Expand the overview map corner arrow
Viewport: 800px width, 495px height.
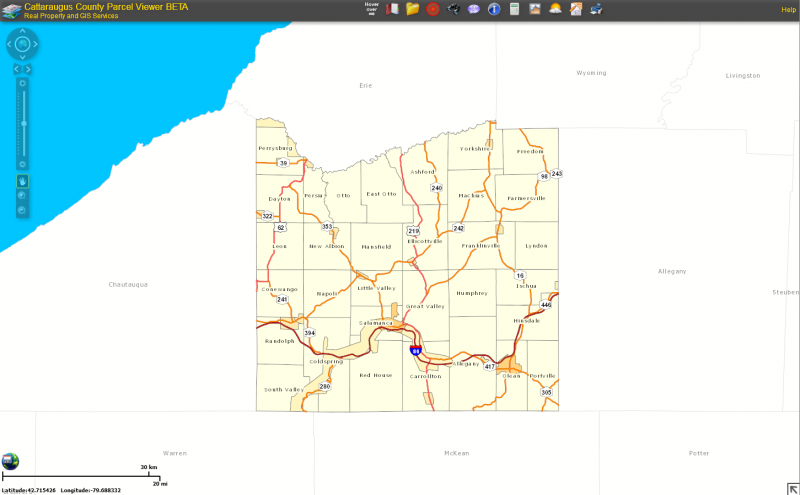pos(791,487)
